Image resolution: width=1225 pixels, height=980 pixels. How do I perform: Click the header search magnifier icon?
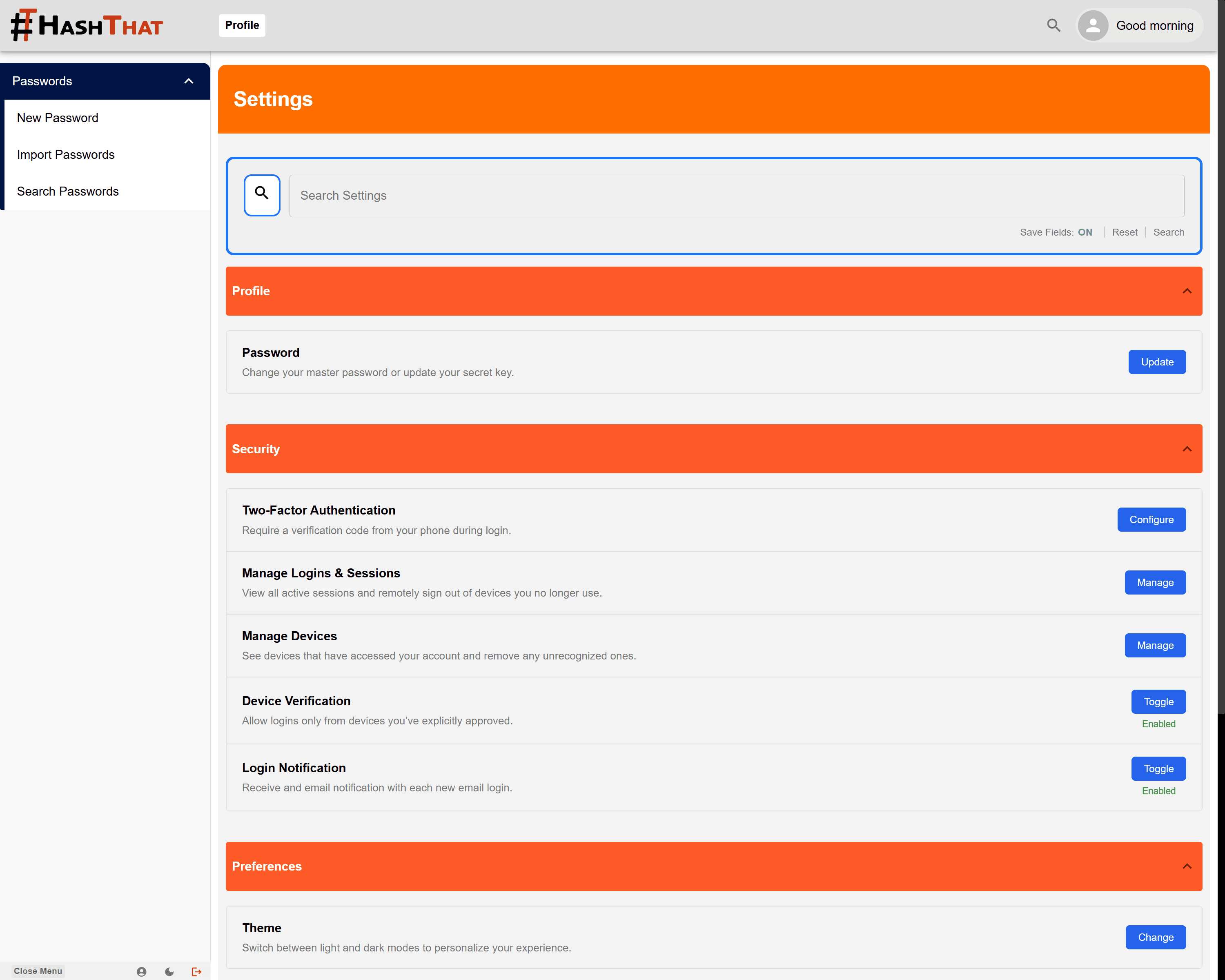coord(1053,25)
